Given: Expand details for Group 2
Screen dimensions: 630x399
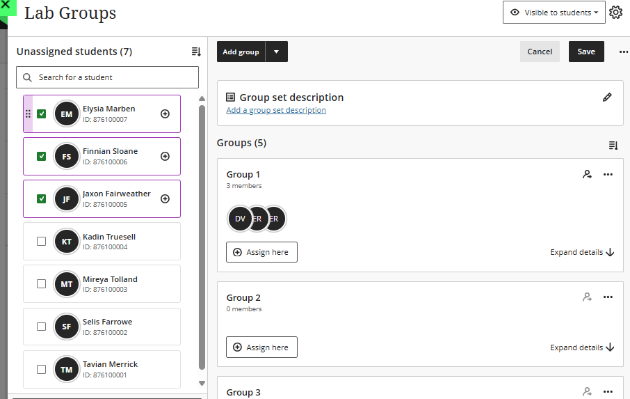Looking at the screenshot, I should tap(582, 347).
